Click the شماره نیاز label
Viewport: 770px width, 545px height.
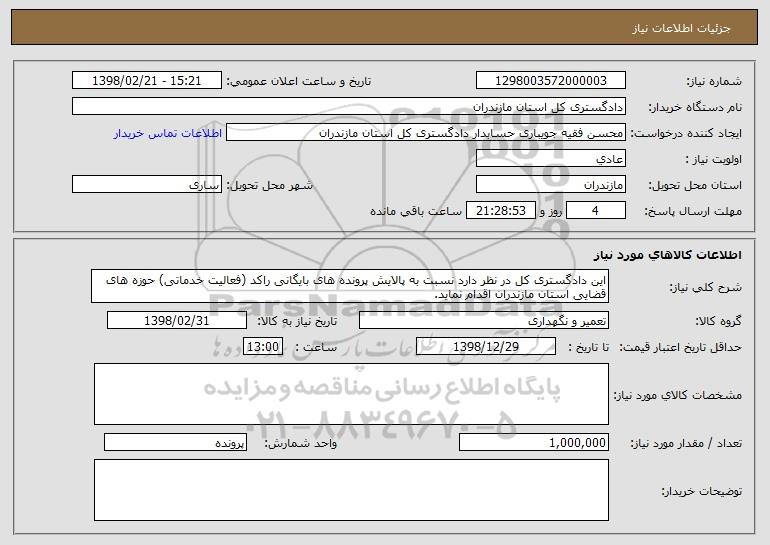click(714, 81)
